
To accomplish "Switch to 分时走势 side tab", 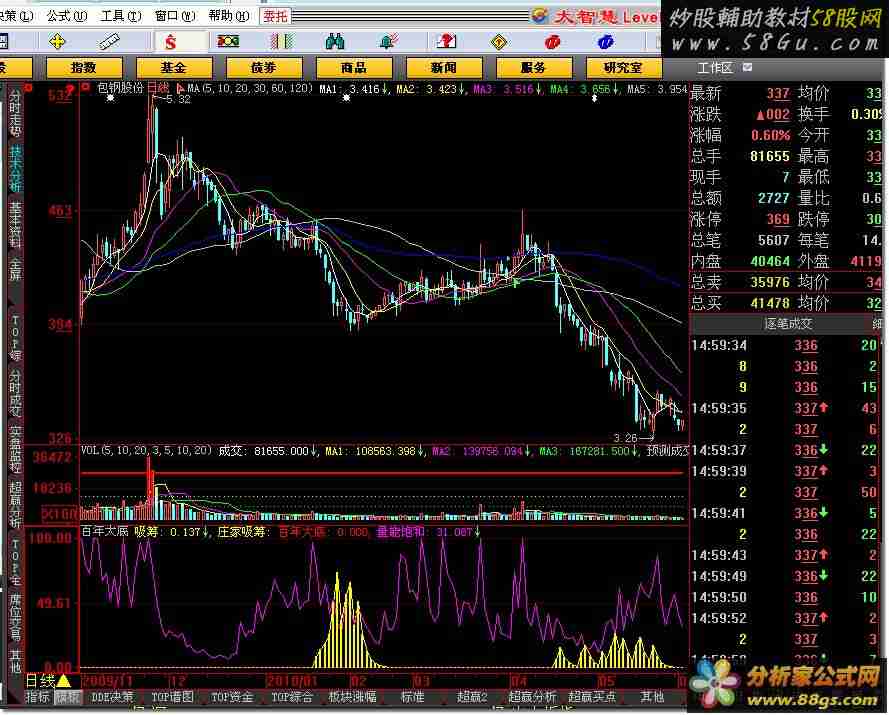I will (x=15, y=112).
